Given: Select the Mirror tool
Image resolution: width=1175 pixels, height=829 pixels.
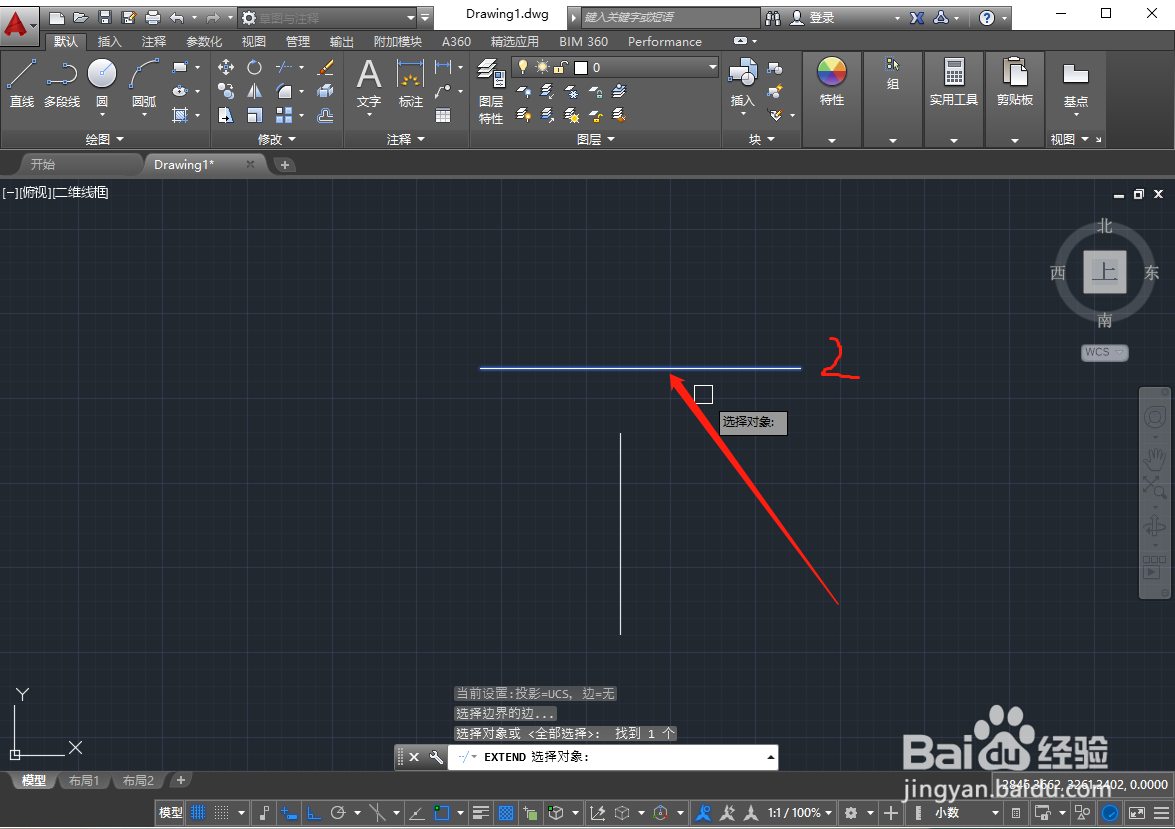Looking at the screenshot, I should coord(255,91).
